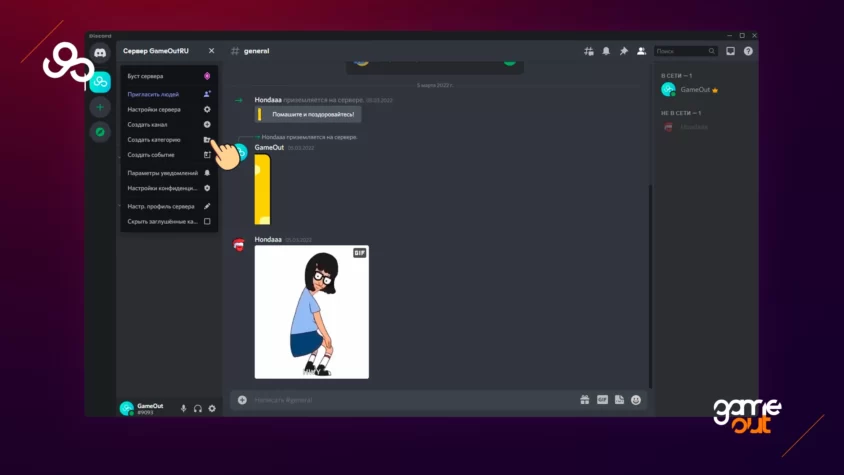The height and width of the screenshot is (475, 844).
Task: Open Параметры уведомлений menu entry
Action: point(169,173)
